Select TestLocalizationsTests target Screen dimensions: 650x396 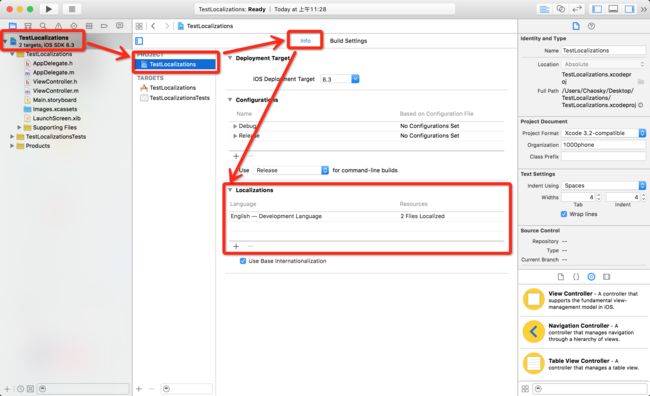[x=175, y=98]
